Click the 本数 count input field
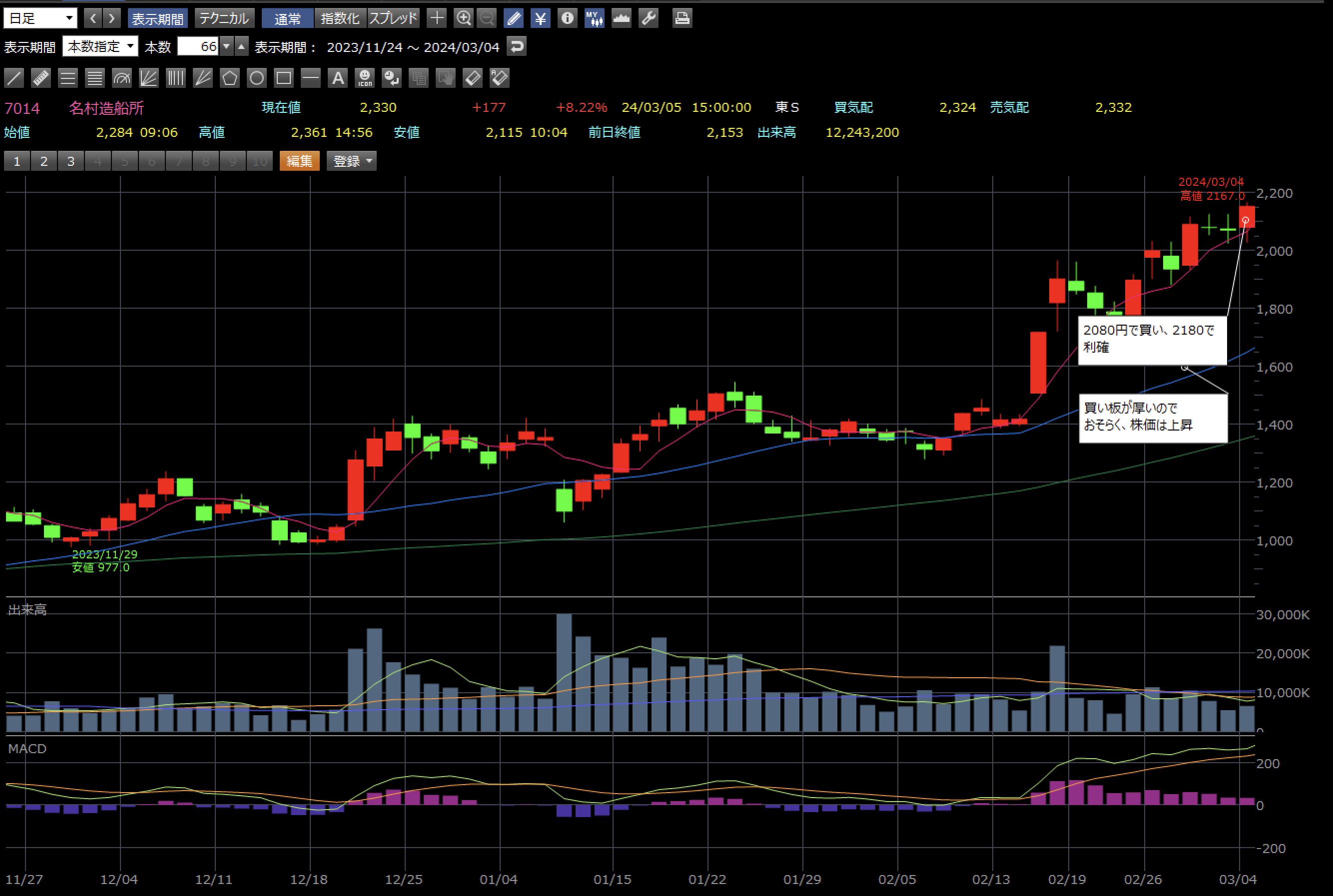Viewport: 1333px width, 896px height. coord(198,46)
